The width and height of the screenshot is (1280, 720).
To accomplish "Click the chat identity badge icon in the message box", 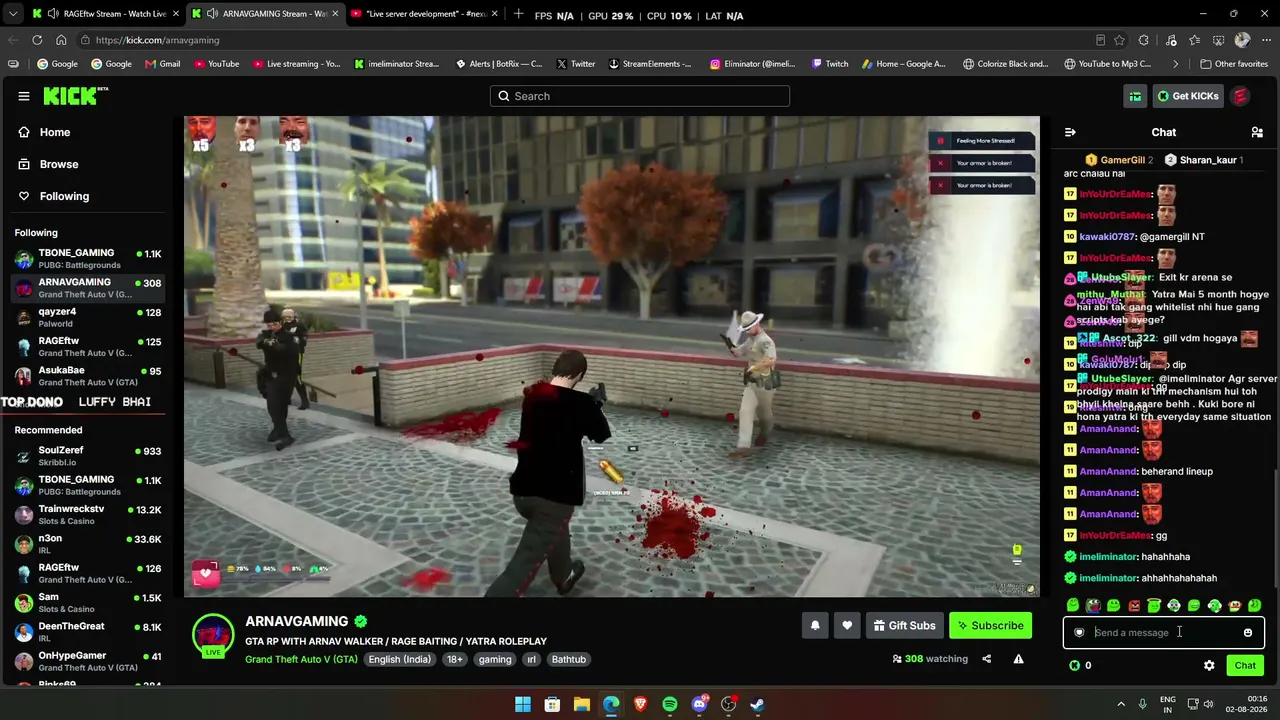I will [1079, 633].
